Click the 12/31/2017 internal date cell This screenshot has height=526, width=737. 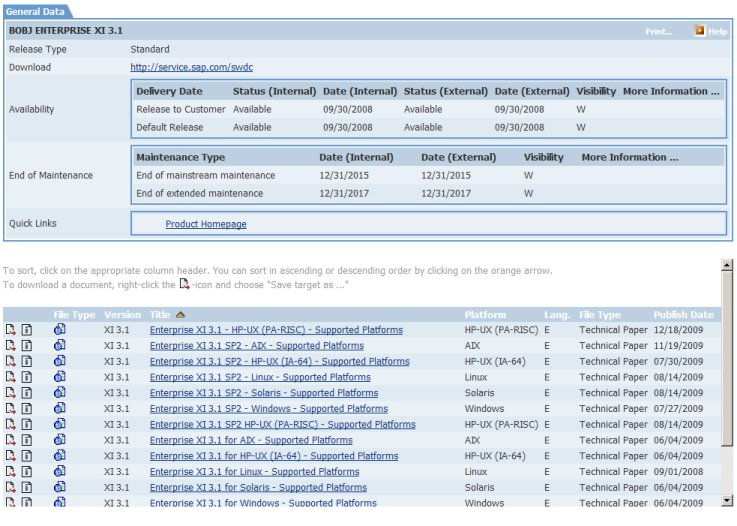pyautogui.click(x=344, y=193)
